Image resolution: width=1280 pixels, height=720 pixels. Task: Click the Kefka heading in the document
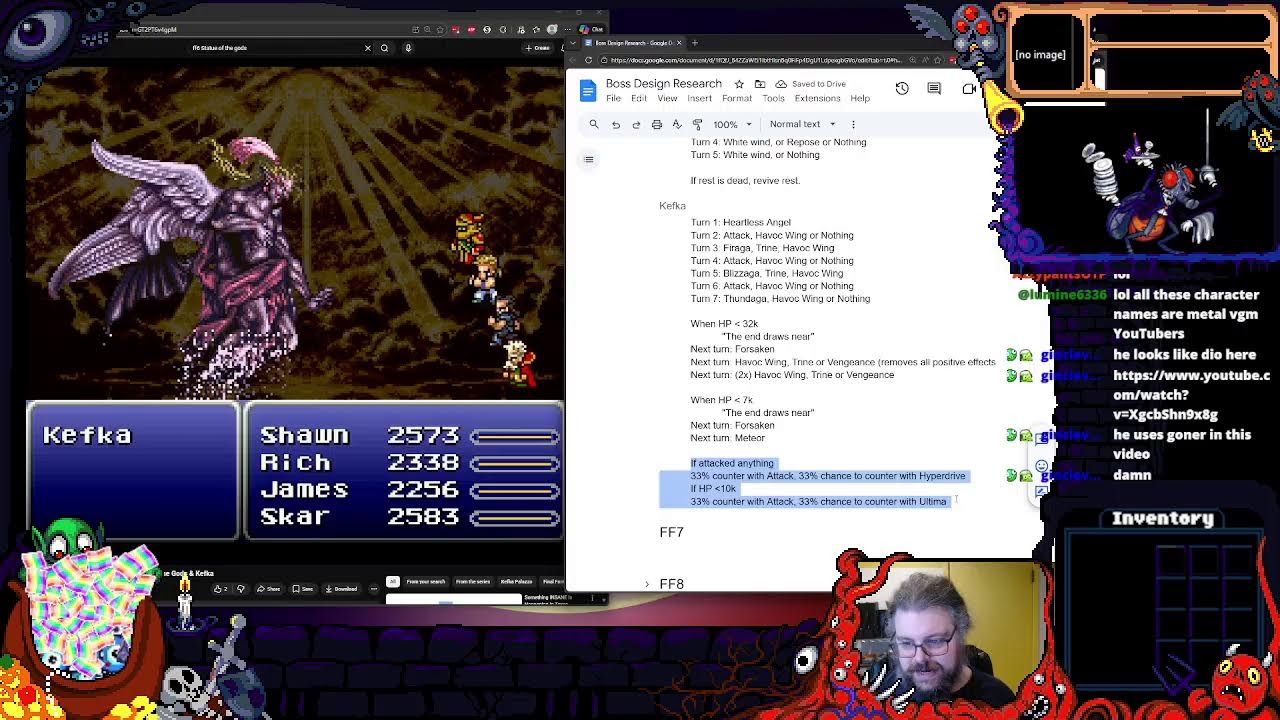pyautogui.click(x=672, y=206)
